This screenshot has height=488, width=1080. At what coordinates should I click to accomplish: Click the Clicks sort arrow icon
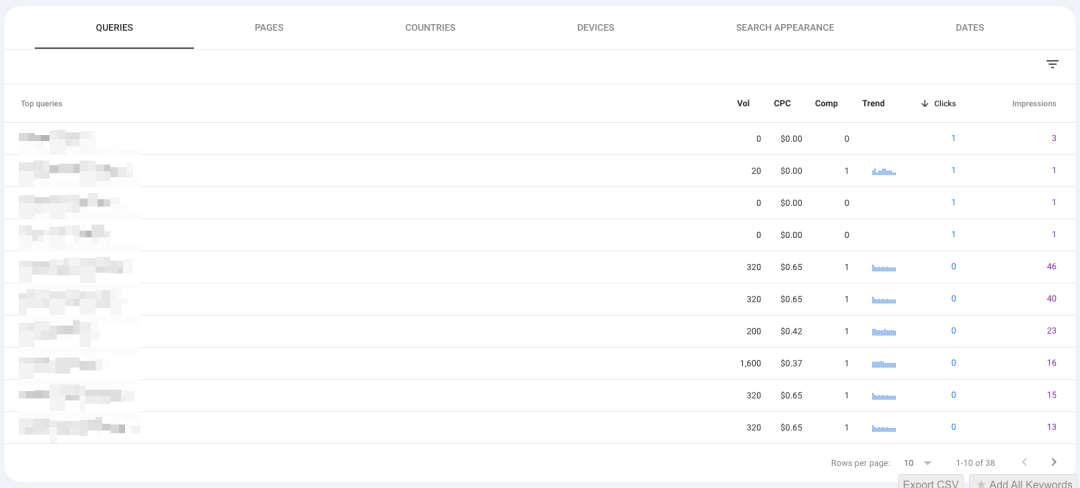(924, 103)
